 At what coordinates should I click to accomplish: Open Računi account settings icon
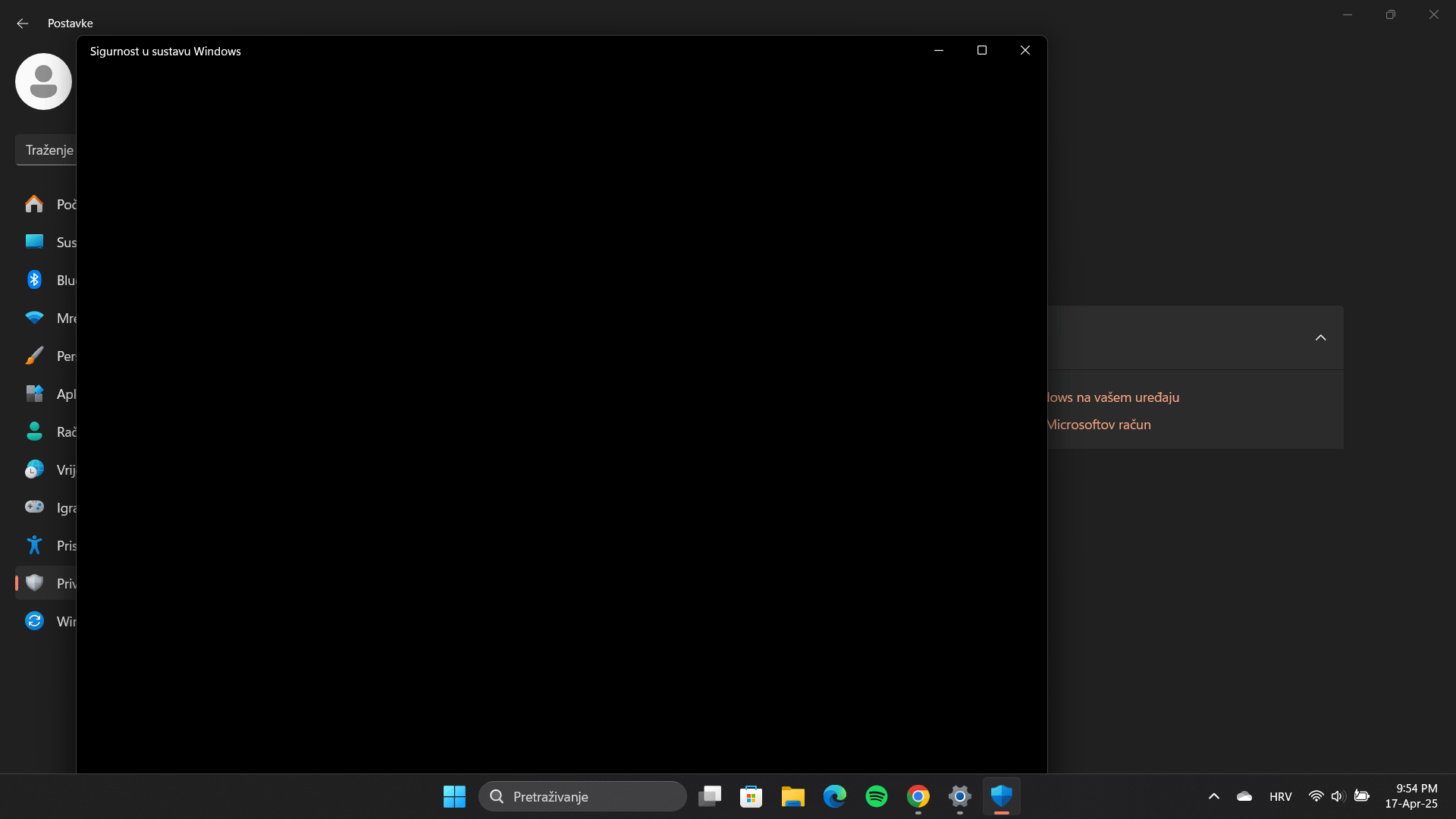coord(34,431)
